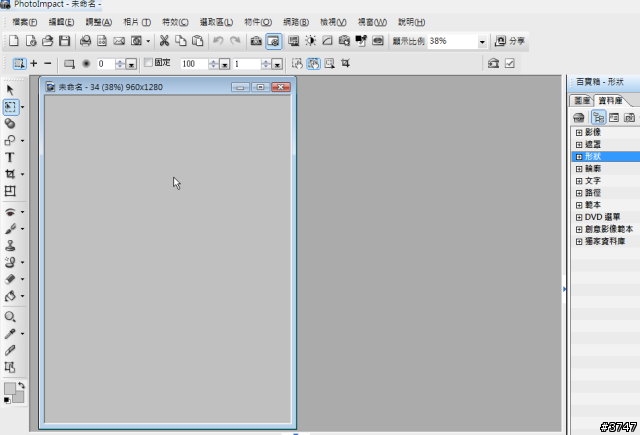Select the Pick arrow tool
640x435 pixels.
tap(10, 90)
